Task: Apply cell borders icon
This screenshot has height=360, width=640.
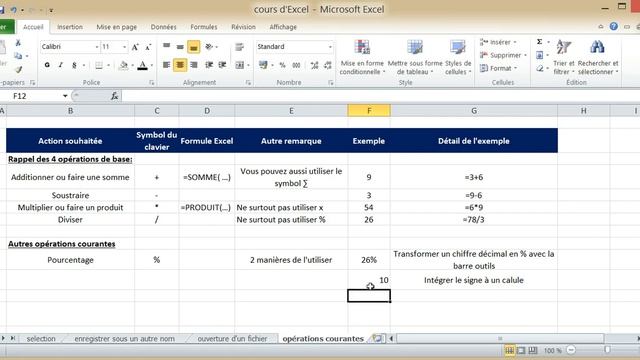Action: (99, 65)
